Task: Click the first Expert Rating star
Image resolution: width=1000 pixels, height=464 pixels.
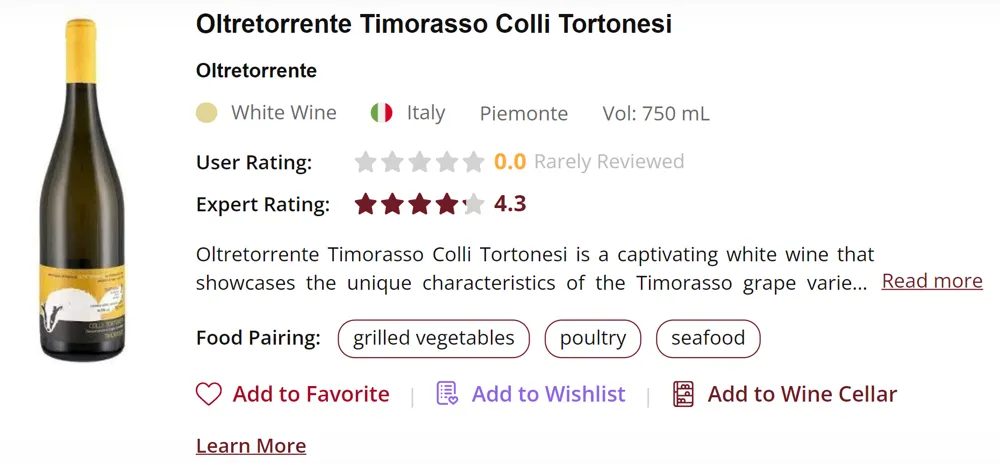Action: (366, 205)
